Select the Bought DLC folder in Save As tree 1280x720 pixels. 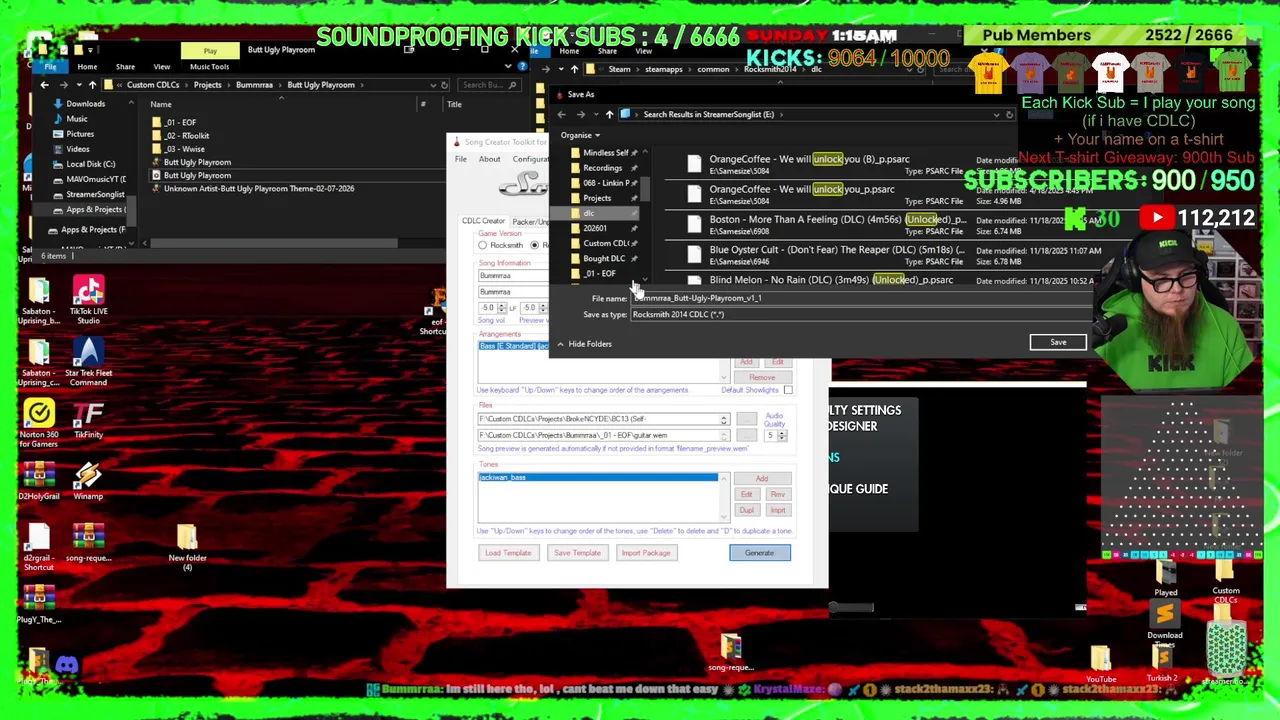coord(604,258)
